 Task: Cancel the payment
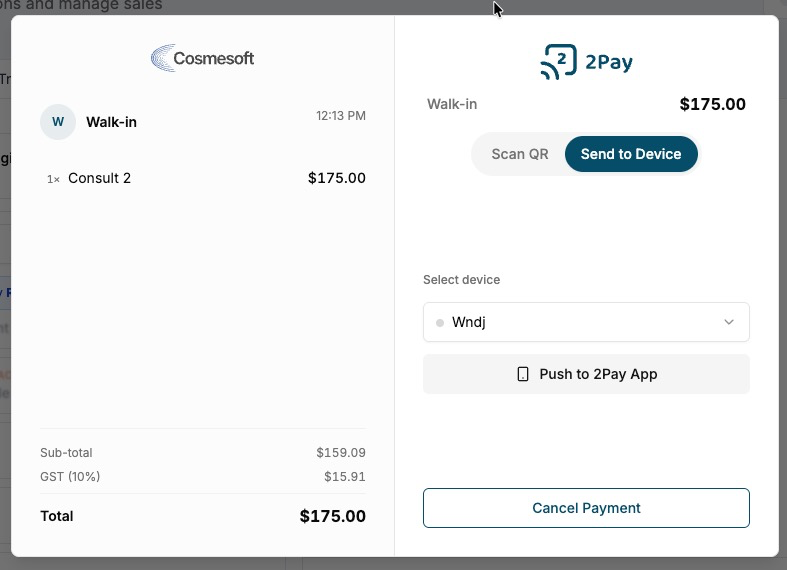586,508
